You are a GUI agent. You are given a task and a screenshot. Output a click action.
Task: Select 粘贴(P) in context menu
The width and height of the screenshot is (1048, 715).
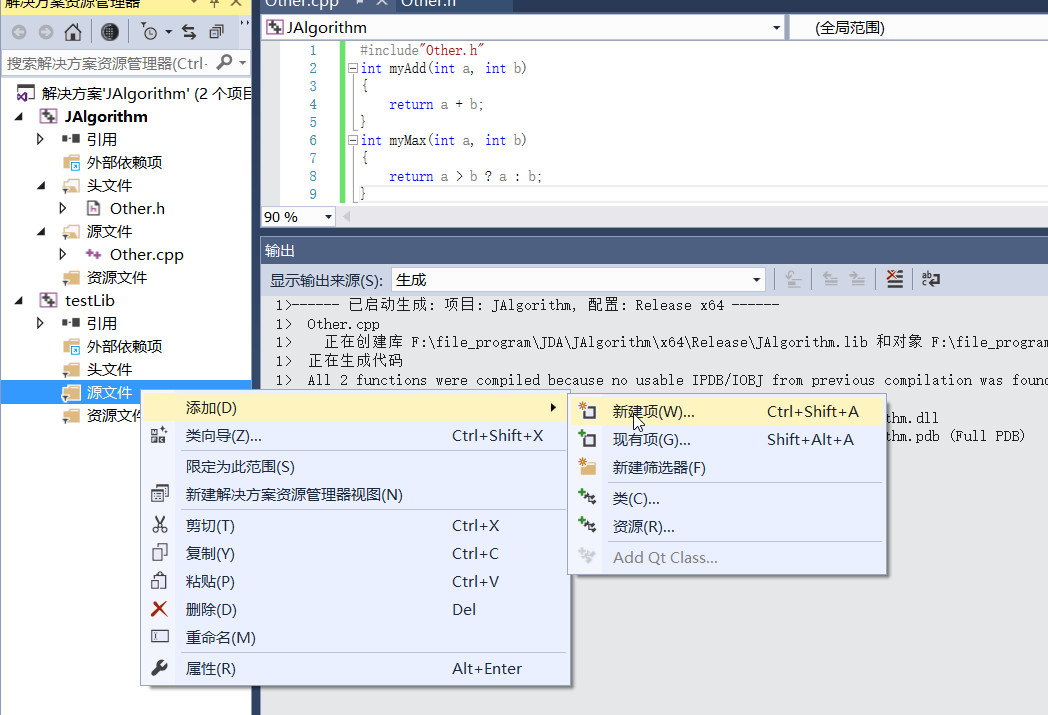(356, 581)
